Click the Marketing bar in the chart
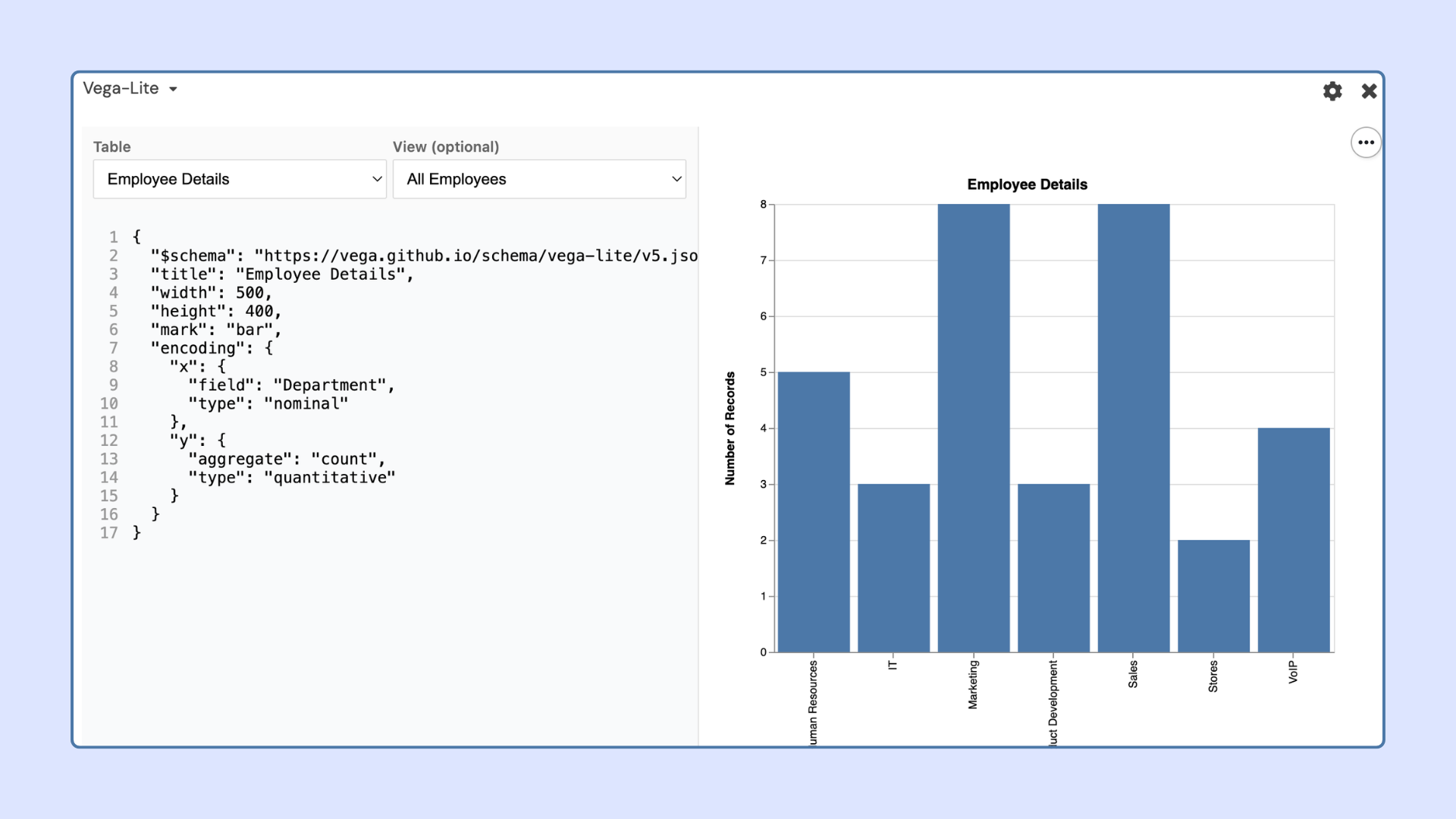1456x819 pixels. pyautogui.click(x=974, y=428)
